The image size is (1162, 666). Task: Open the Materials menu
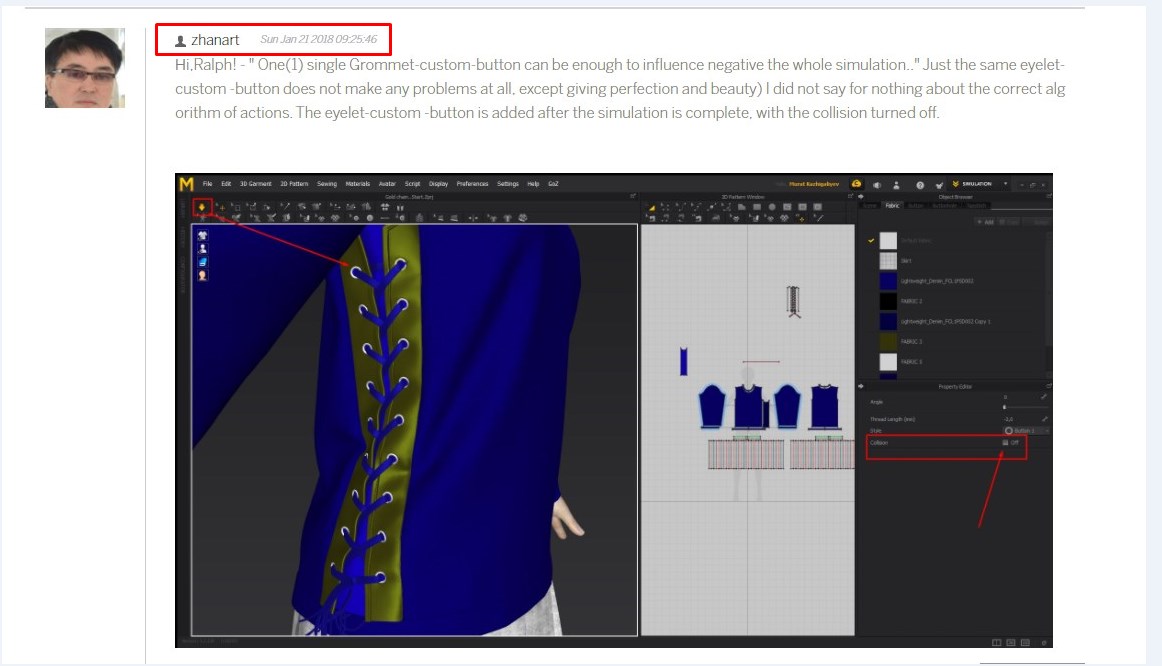tap(358, 184)
